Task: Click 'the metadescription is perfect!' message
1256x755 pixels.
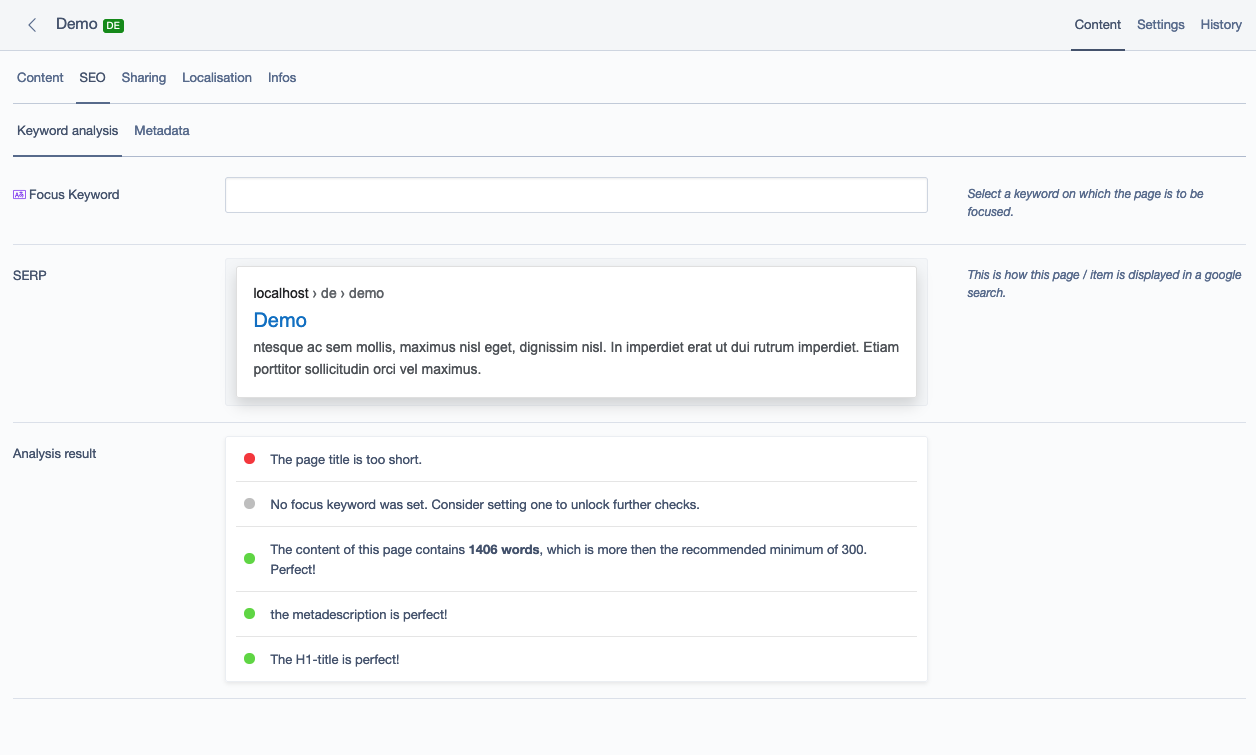Action: (x=359, y=614)
